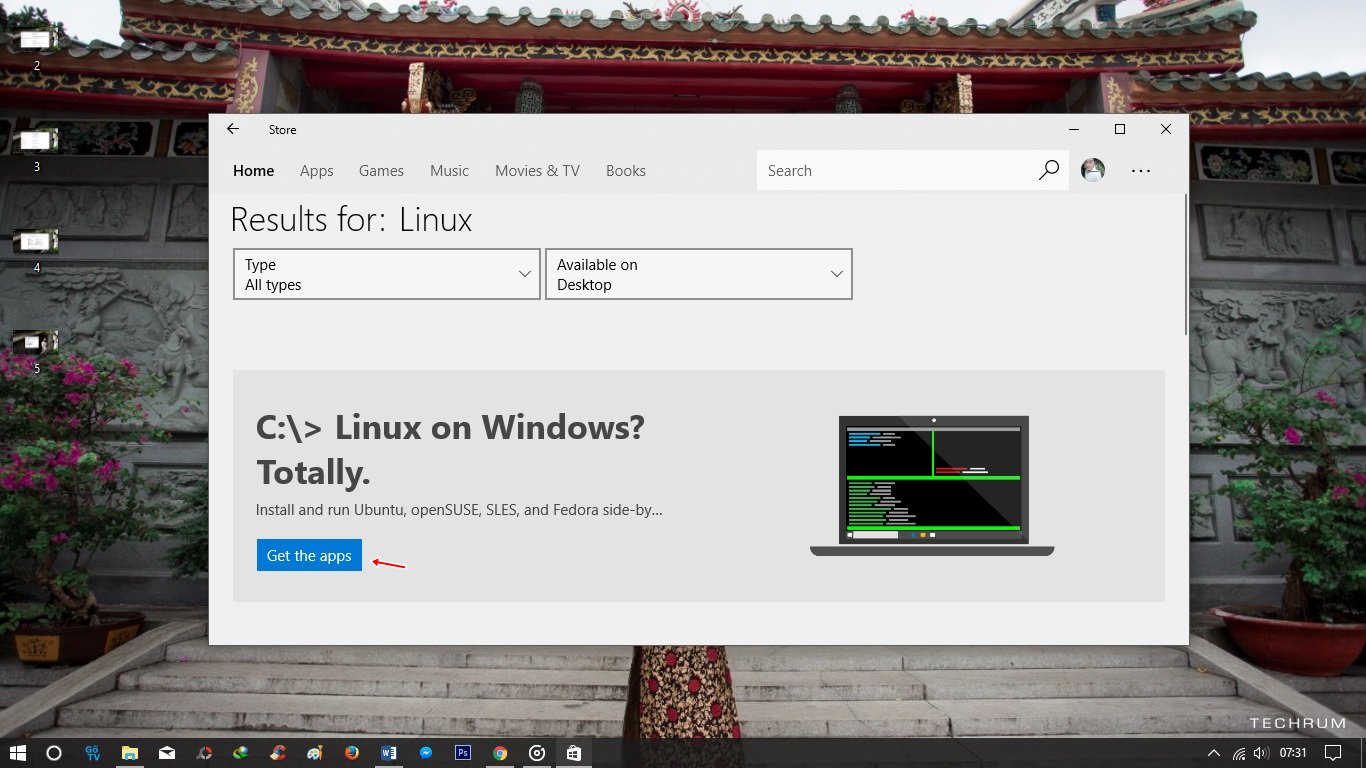1366x768 pixels.
Task: Switch to Chrome on the taskbar
Action: coord(500,753)
